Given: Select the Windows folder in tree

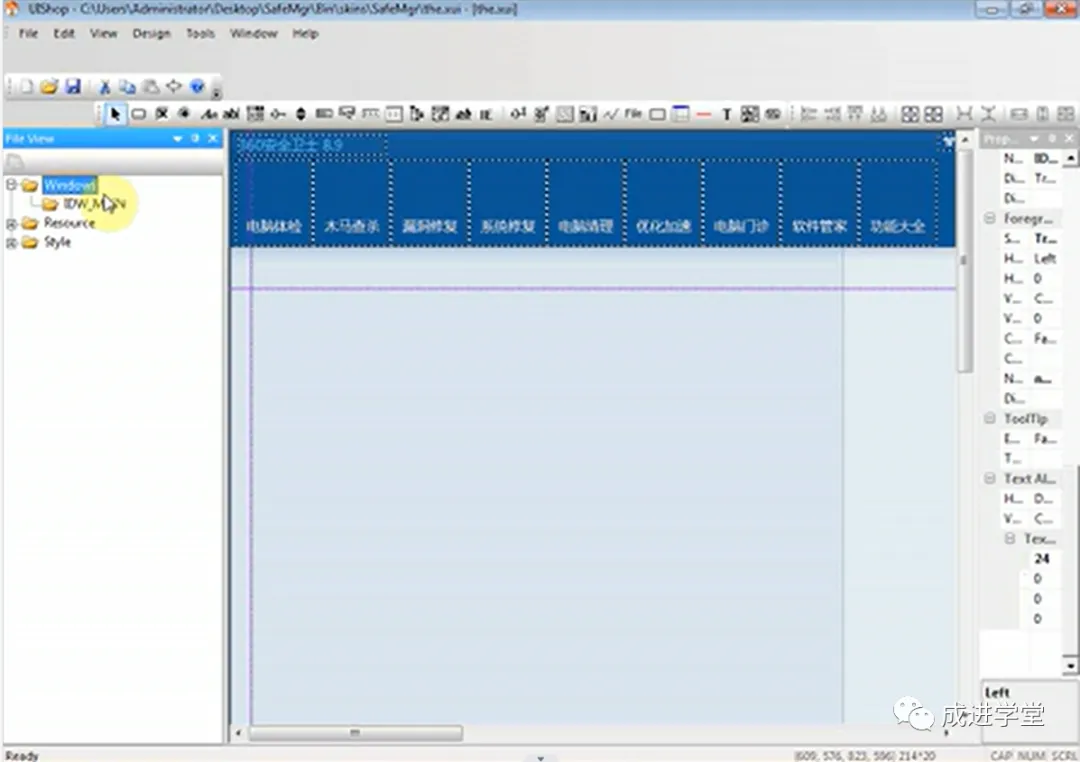Looking at the screenshot, I should [70, 185].
